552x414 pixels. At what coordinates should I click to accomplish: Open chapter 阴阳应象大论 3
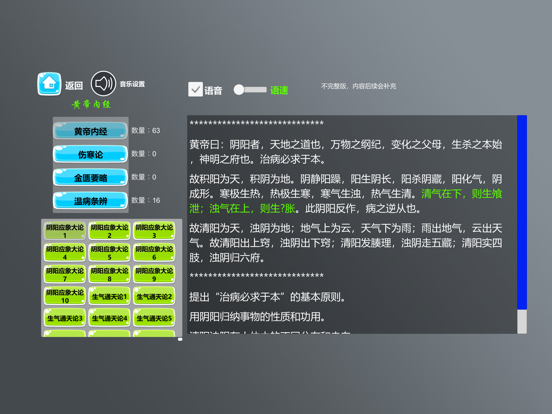pyautogui.click(x=154, y=231)
